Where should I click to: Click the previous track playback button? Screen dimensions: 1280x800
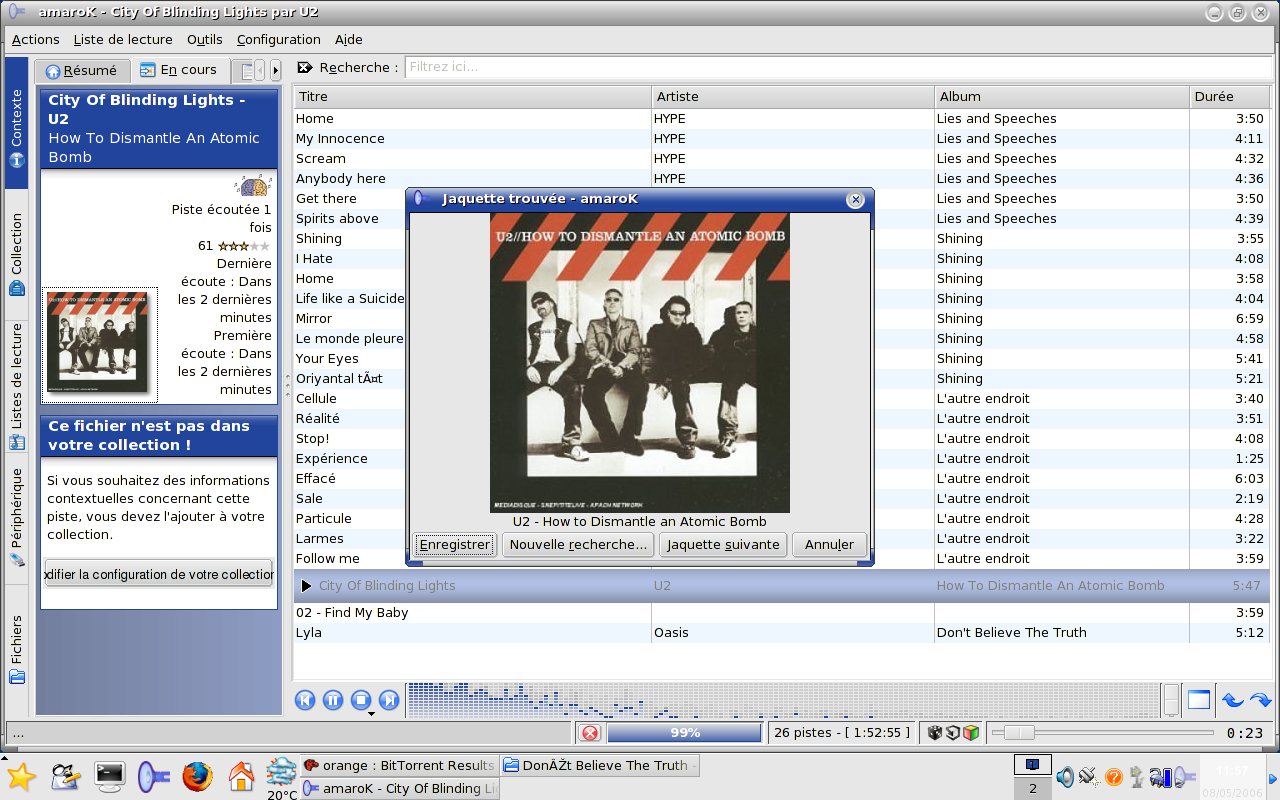point(305,700)
